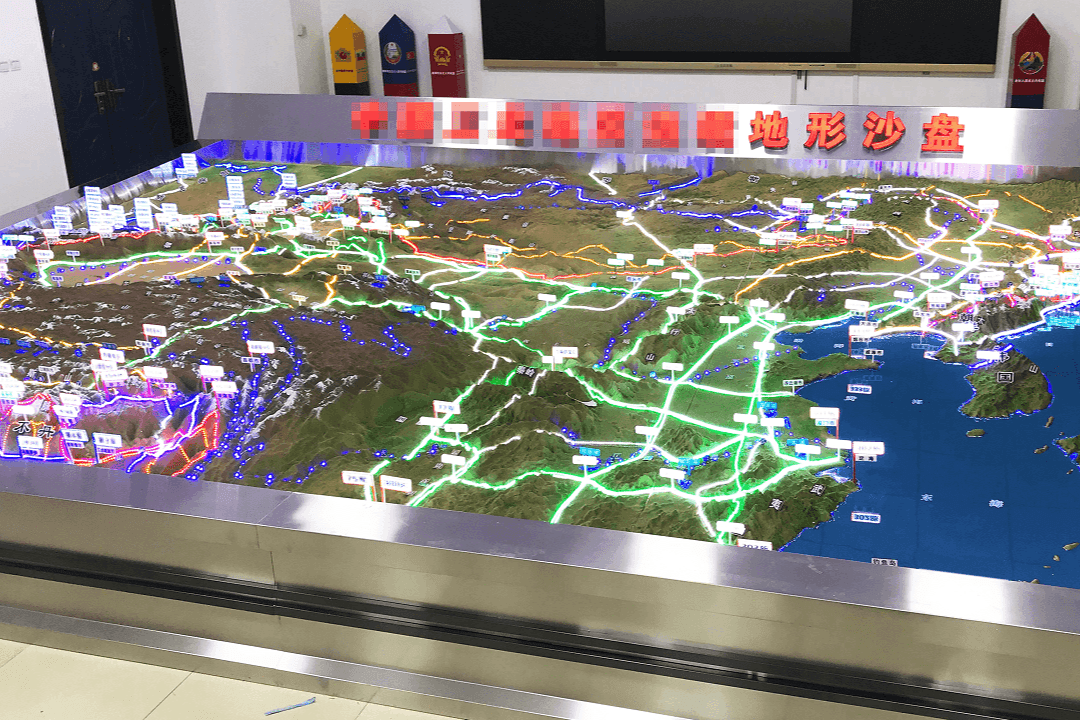Click the red character 地 on the sign
This screenshot has width=1080, height=720.
tap(770, 130)
